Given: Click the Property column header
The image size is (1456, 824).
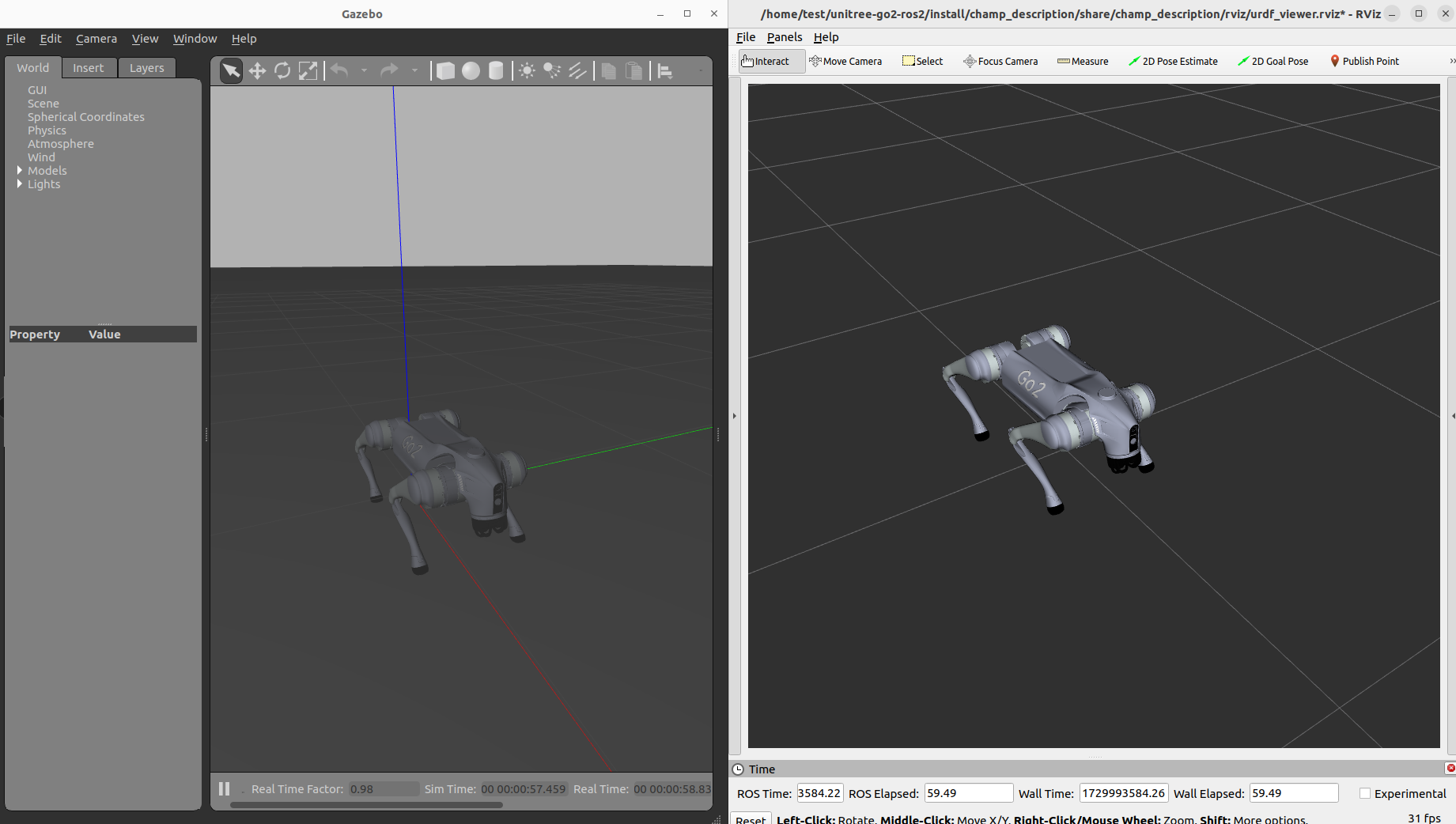Looking at the screenshot, I should 35,335.
